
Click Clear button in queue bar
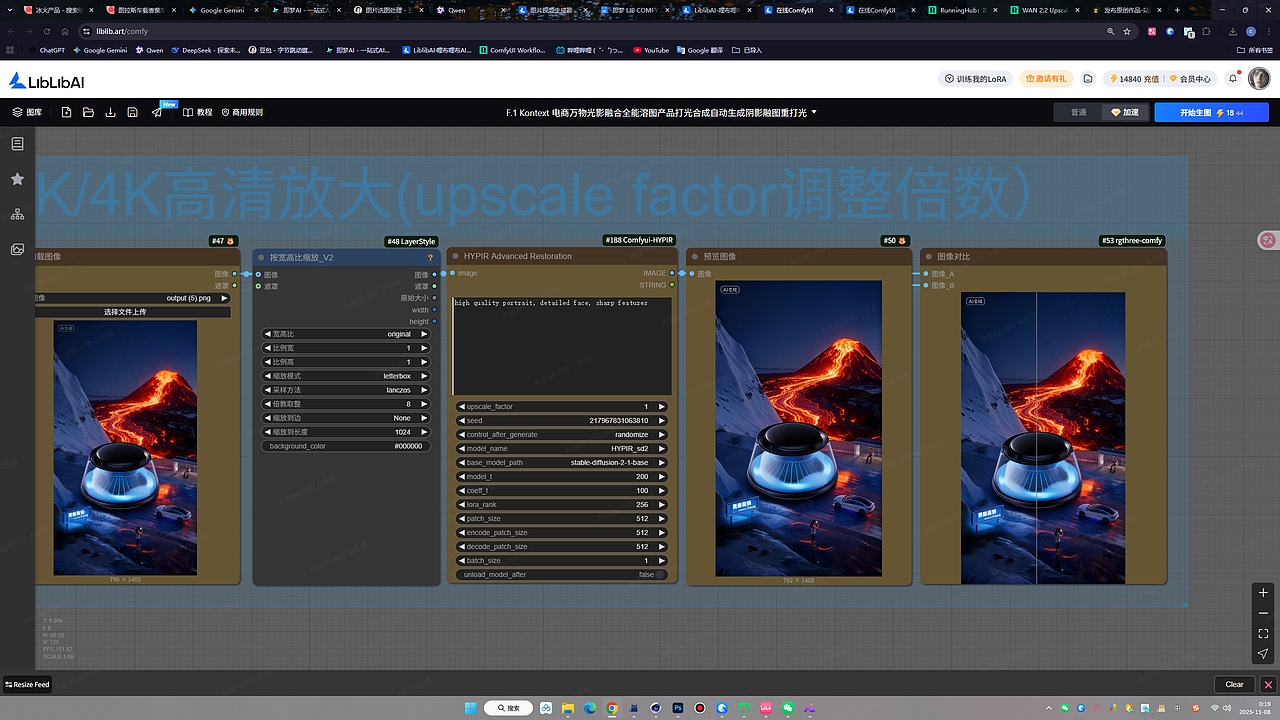[x=1234, y=684]
